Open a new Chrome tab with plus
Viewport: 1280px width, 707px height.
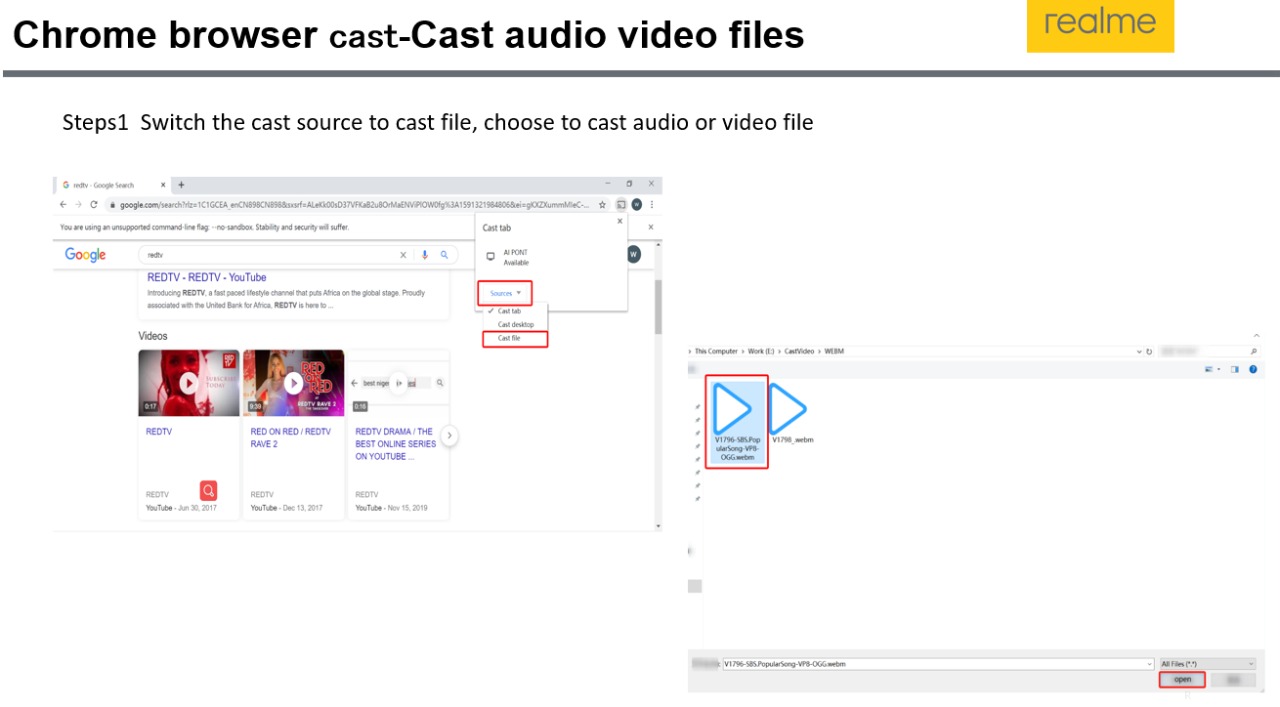(x=181, y=185)
